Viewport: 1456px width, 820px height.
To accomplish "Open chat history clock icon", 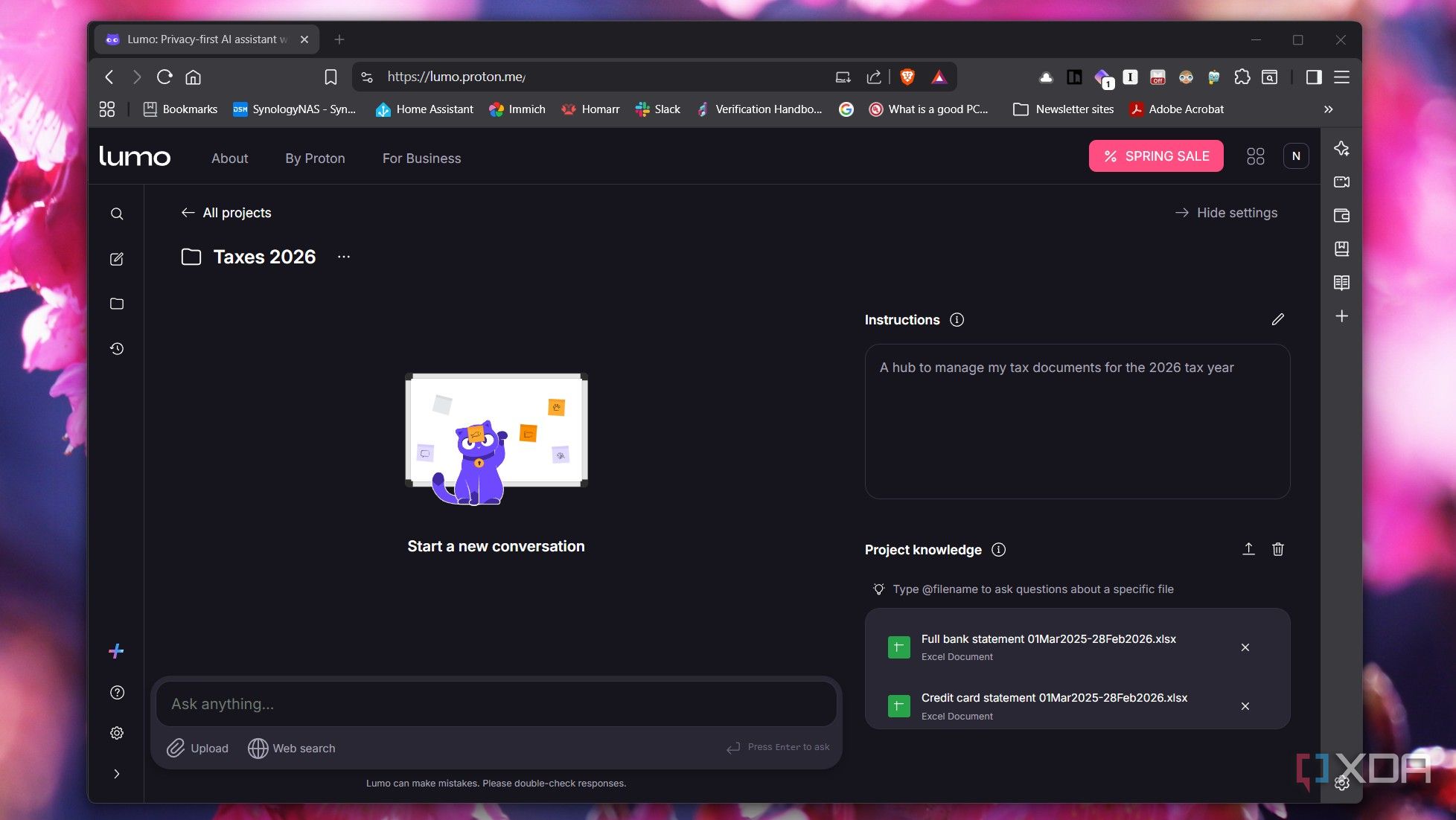I will pos(117,348).
